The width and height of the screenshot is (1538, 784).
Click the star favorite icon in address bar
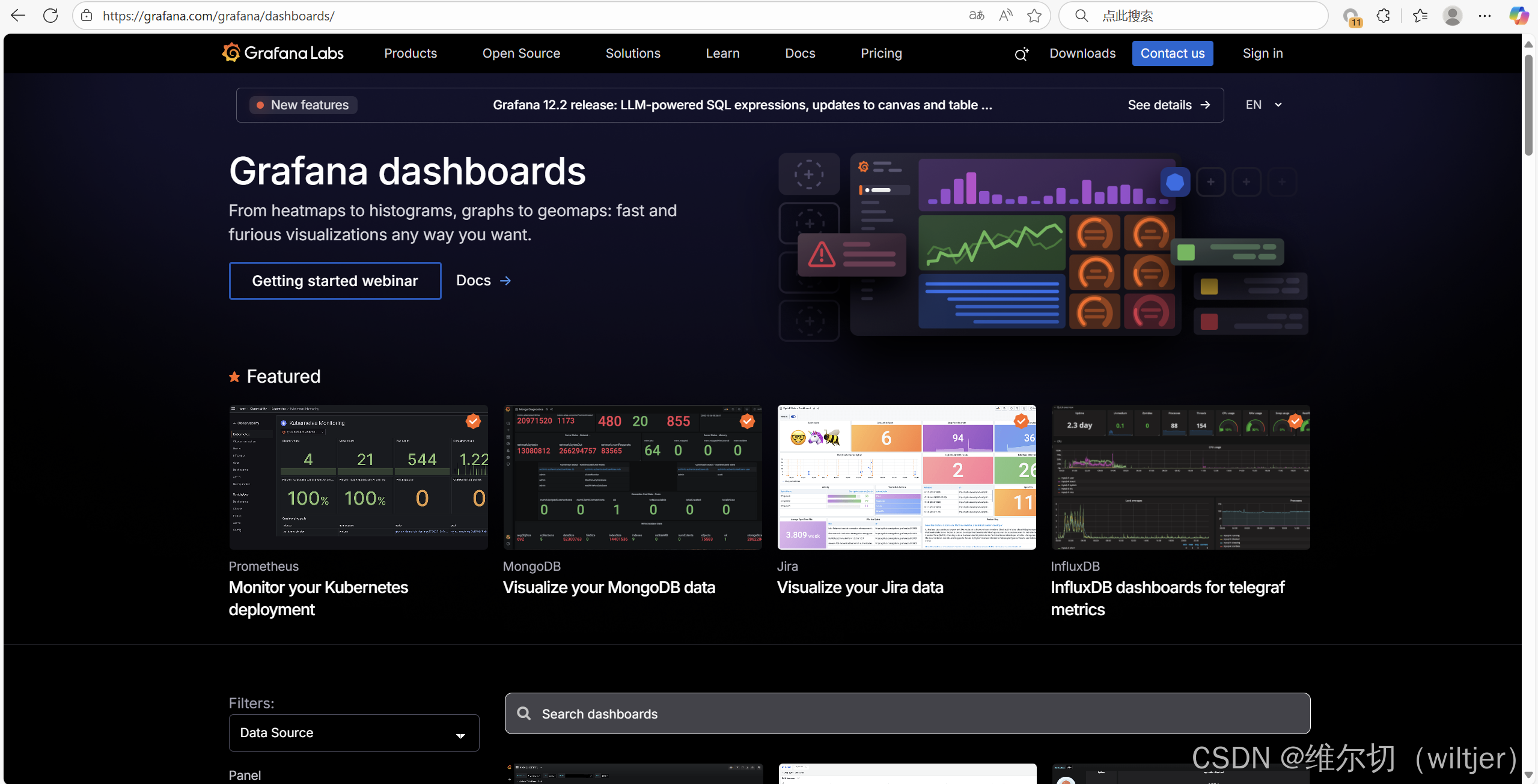click(x=1034, y=16)
